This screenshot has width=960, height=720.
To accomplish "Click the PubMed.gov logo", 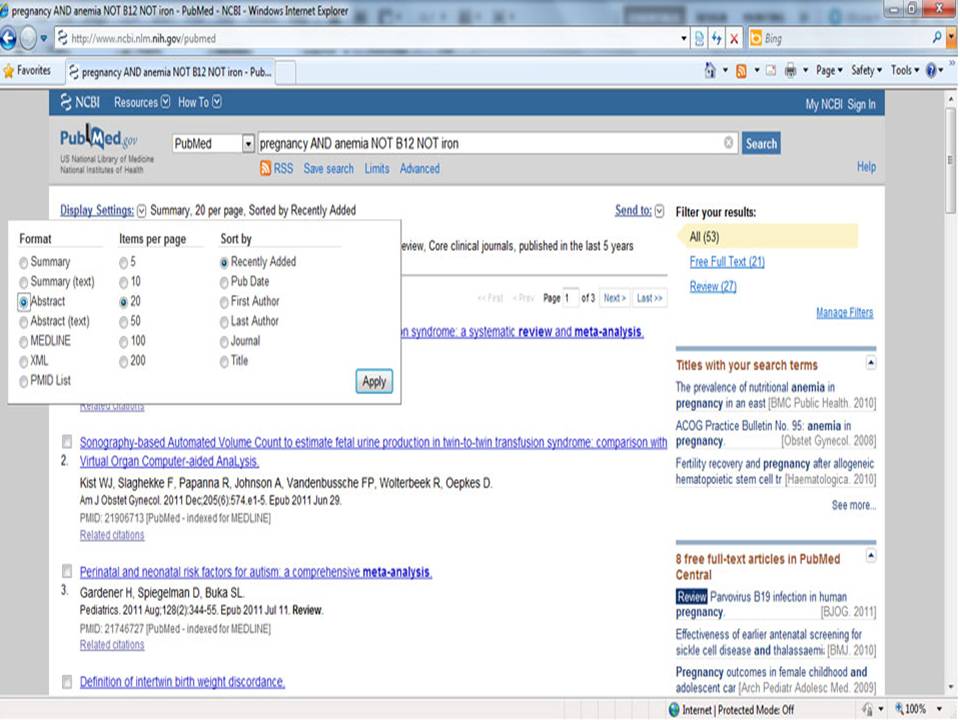I will 99,138.
